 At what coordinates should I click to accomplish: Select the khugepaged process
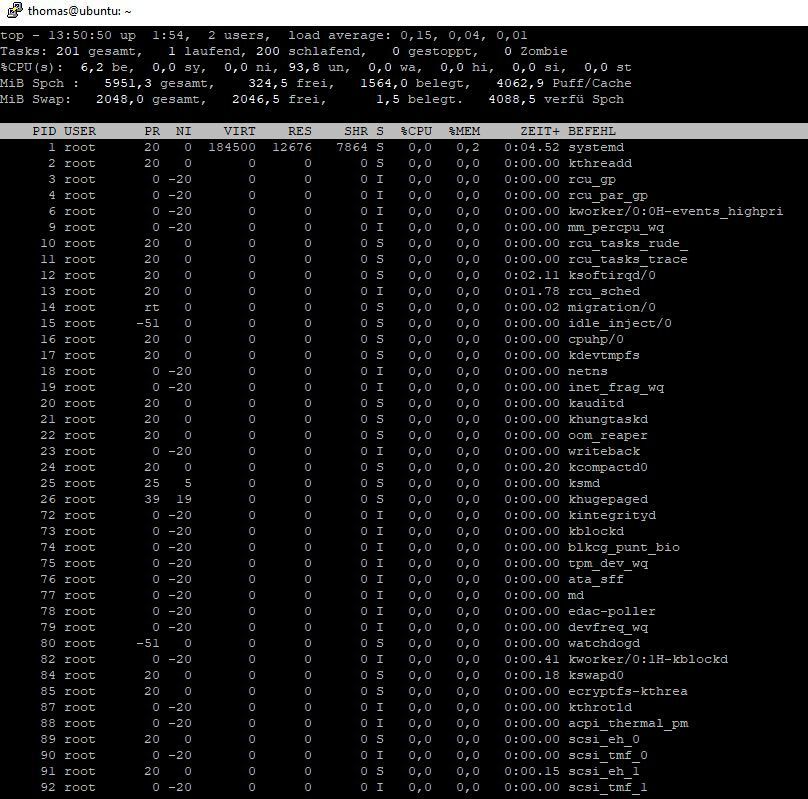tap(608, 499)
